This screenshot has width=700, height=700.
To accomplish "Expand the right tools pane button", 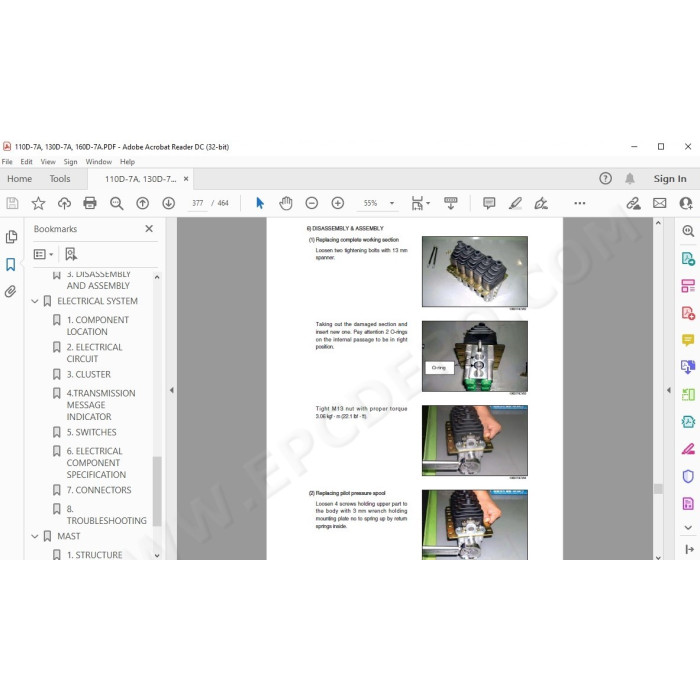I will [x=689, y=549].
